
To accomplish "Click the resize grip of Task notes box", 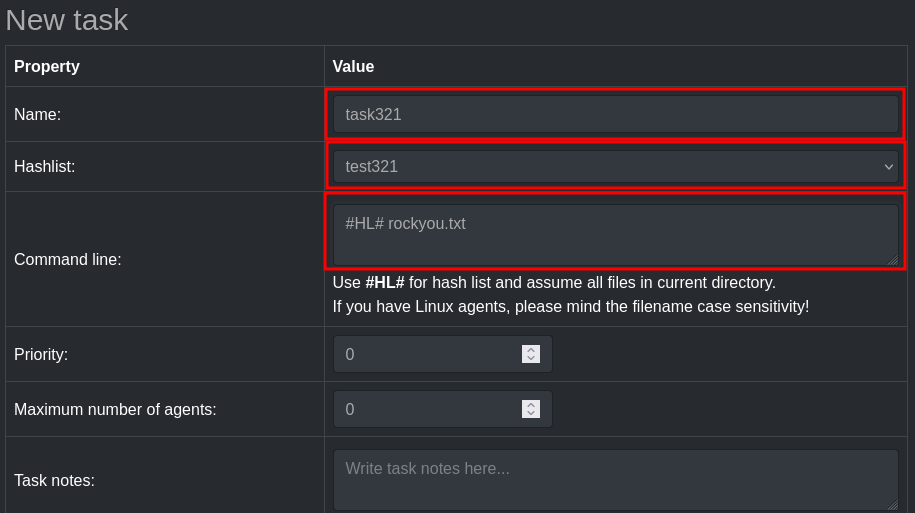I will click(x=893, y=505).
